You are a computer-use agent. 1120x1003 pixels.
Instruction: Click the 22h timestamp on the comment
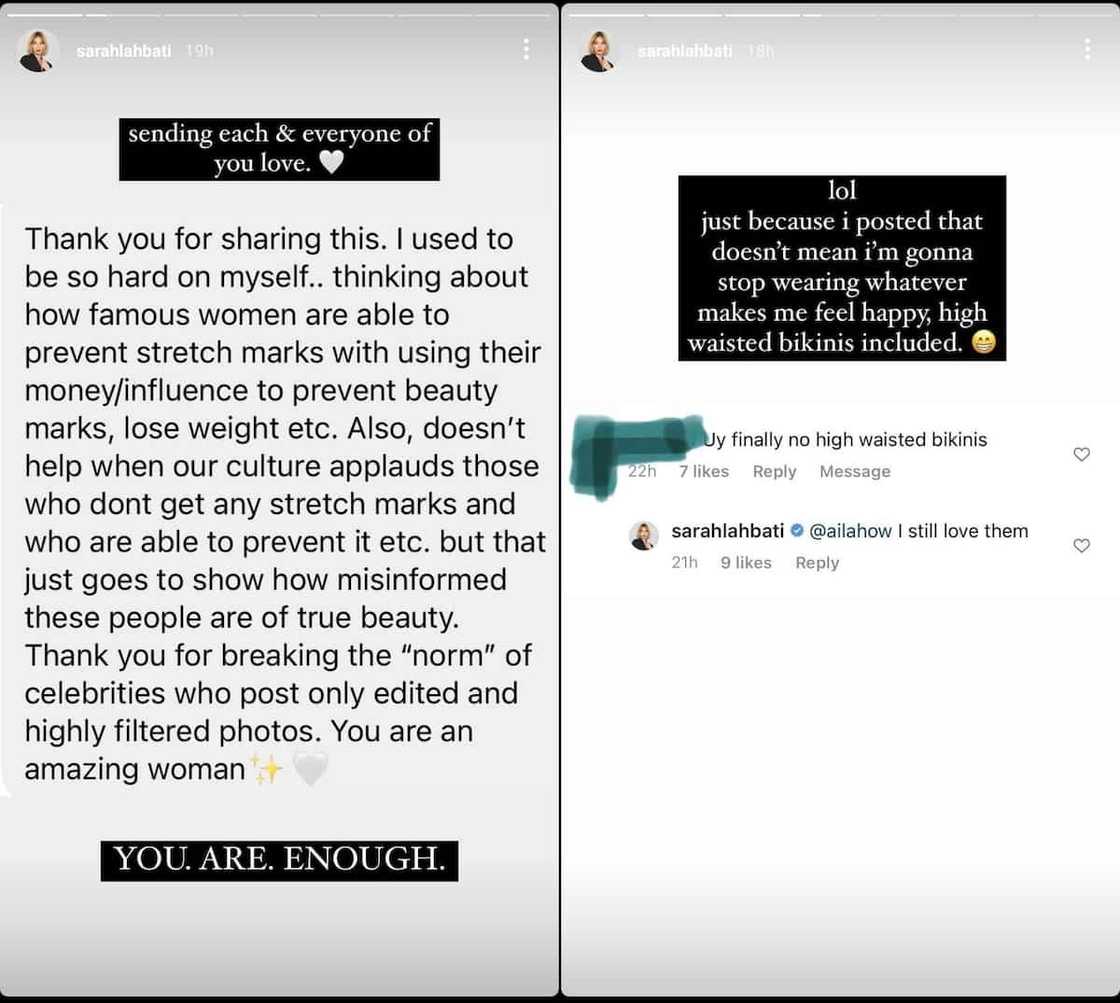(641, 471)
